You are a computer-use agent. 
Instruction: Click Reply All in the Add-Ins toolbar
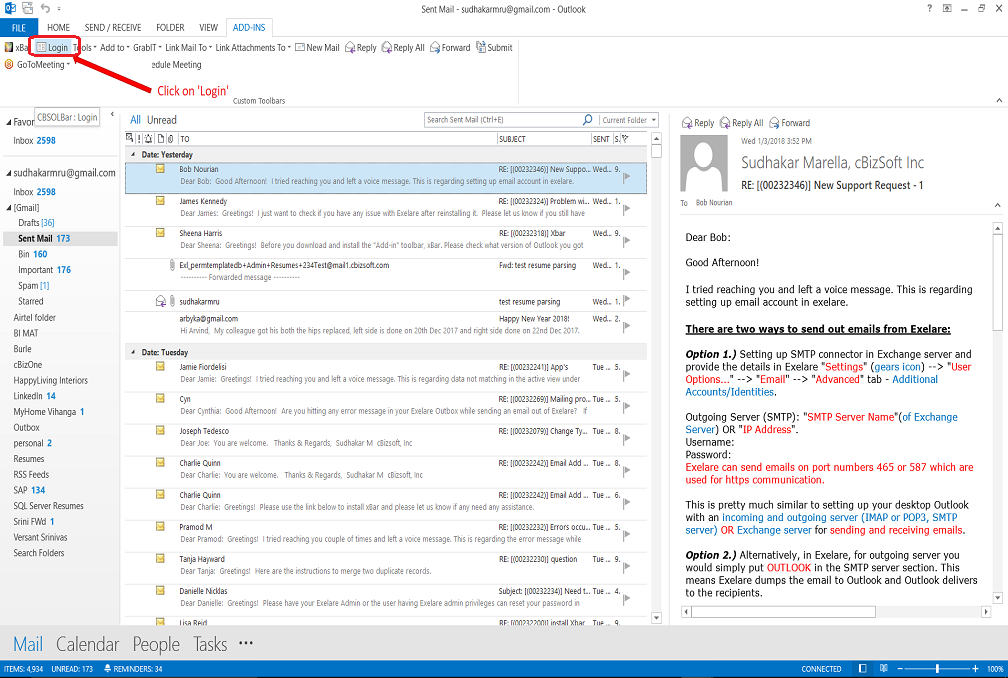coord(403,48)
